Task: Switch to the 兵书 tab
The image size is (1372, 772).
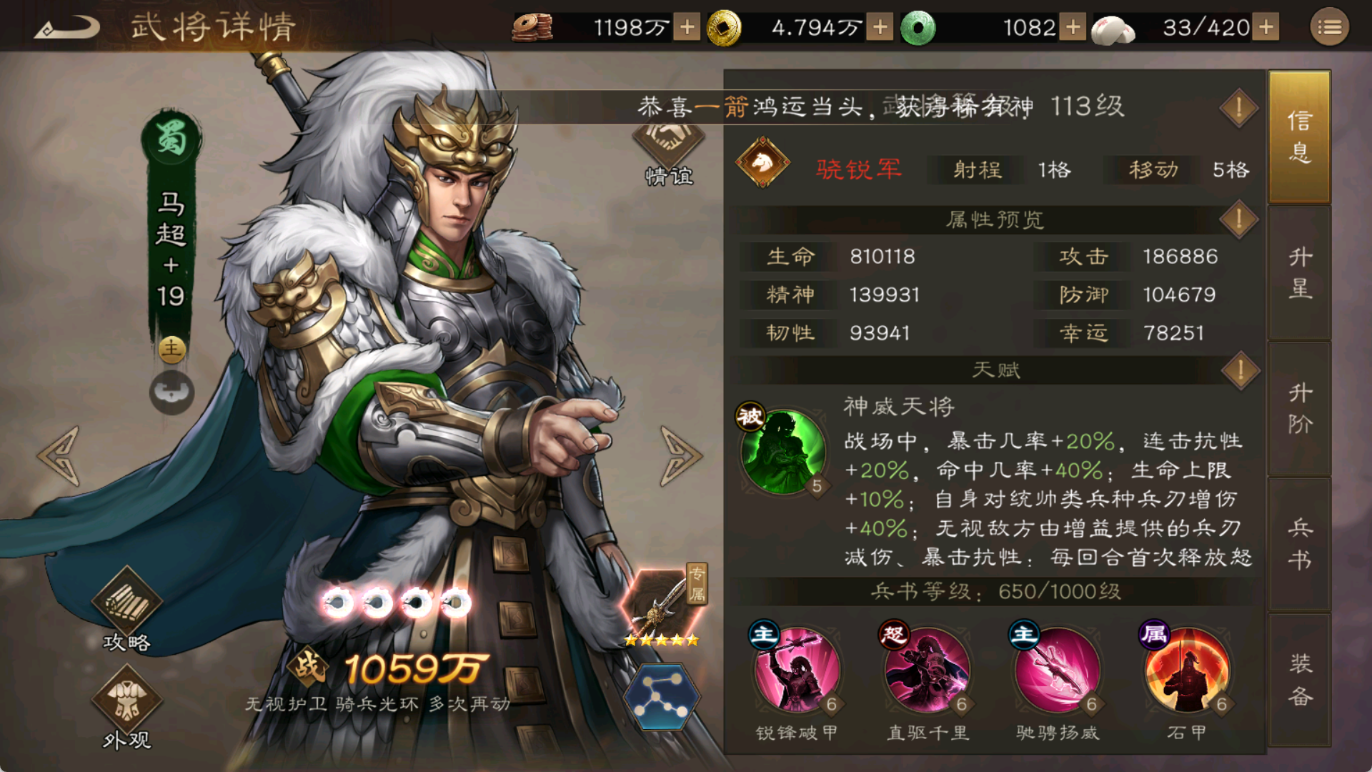Action: coord(1299,544)
